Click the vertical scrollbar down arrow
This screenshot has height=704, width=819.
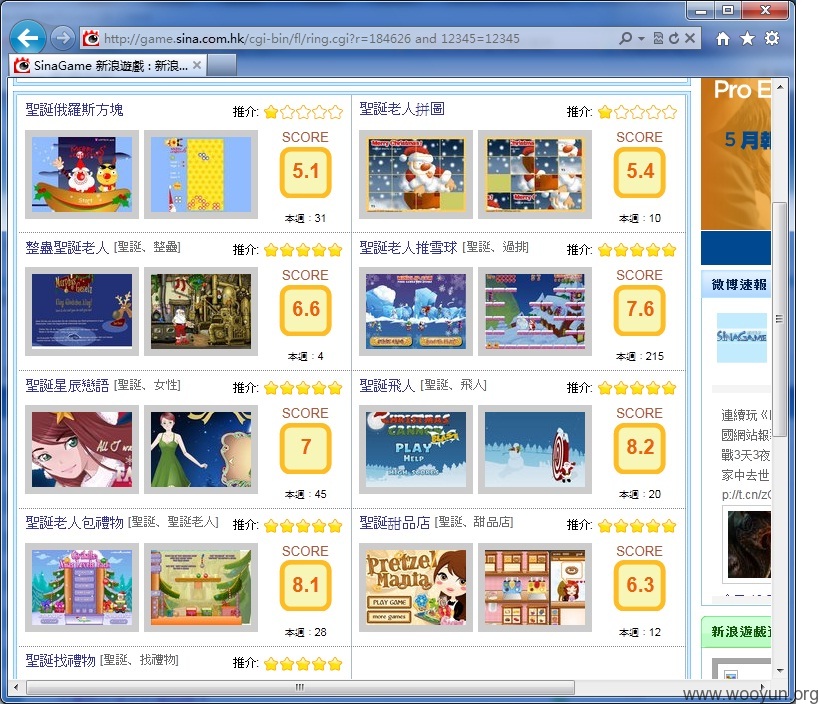780,671
